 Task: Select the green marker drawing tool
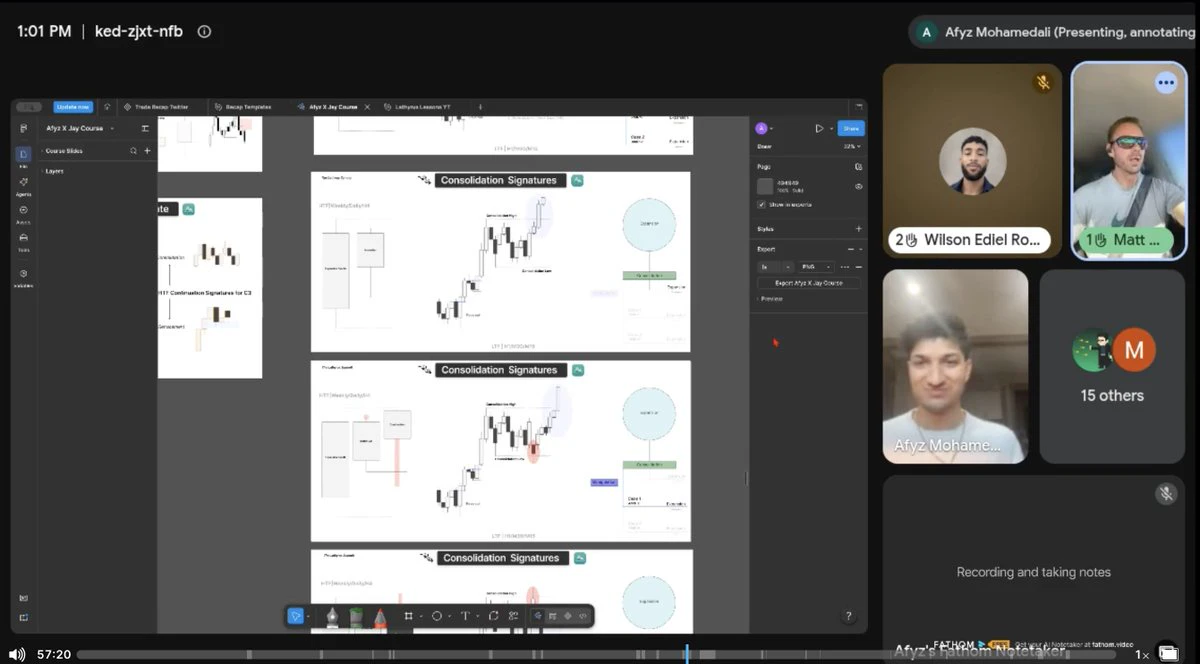pos(356,617)
